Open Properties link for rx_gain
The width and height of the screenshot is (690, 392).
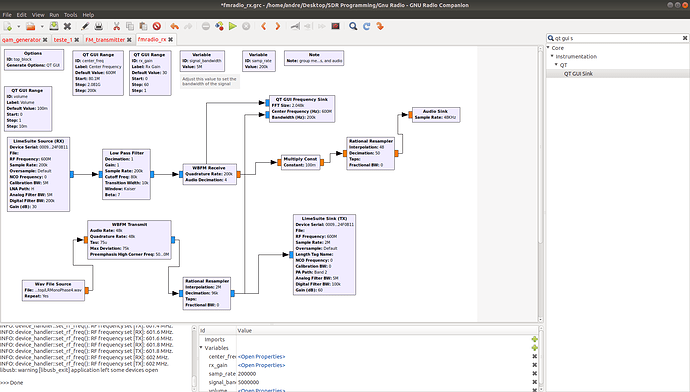(261, 365)
